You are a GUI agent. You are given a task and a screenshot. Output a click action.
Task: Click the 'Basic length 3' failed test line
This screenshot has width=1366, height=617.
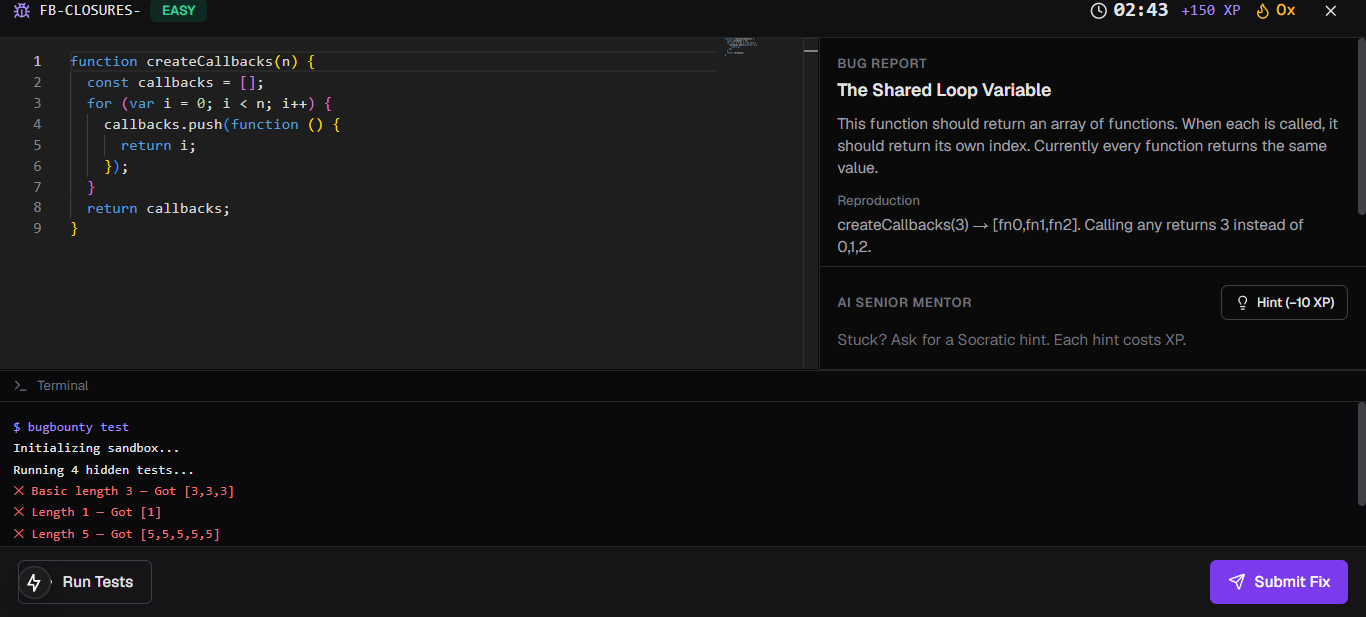coord(124,491)
